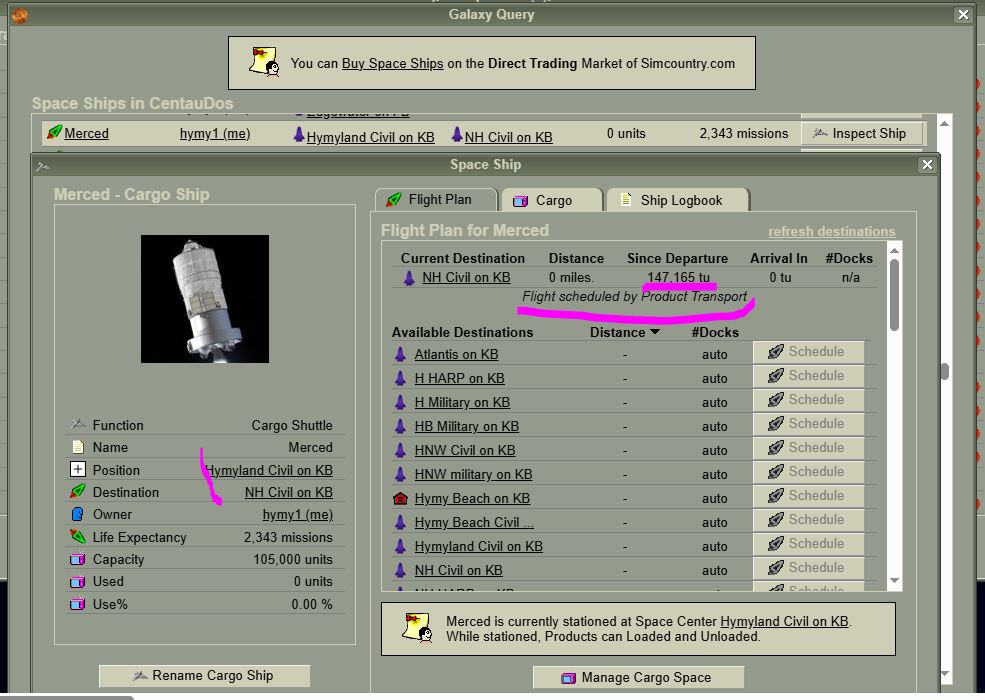The height and width of the screenshot is (700, 985).
Task: Open hymy1 (me) owner link in ships list
Action: (215, 133)
